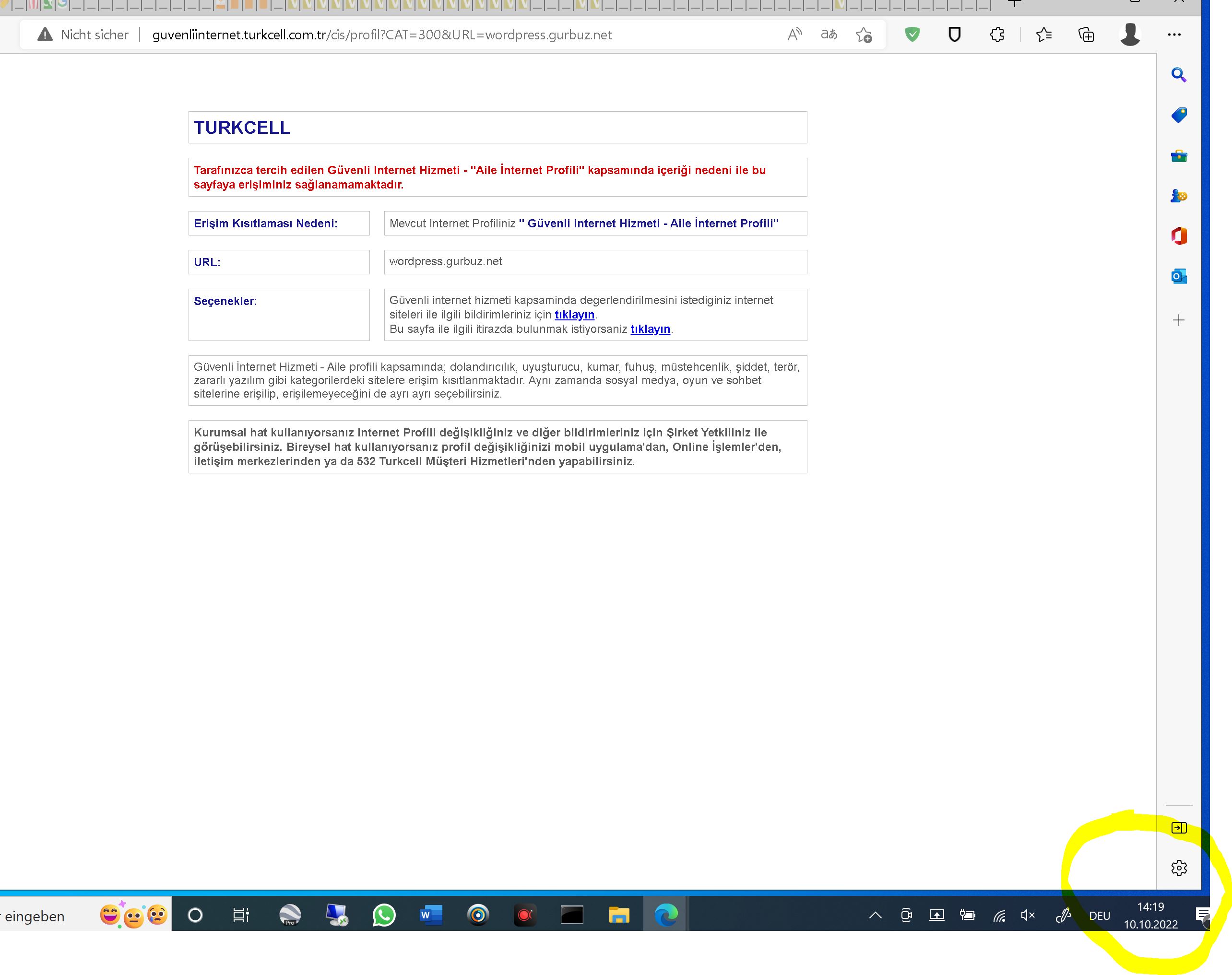
Task: Open sidebar Games icon
Action: pos(1179,196)
